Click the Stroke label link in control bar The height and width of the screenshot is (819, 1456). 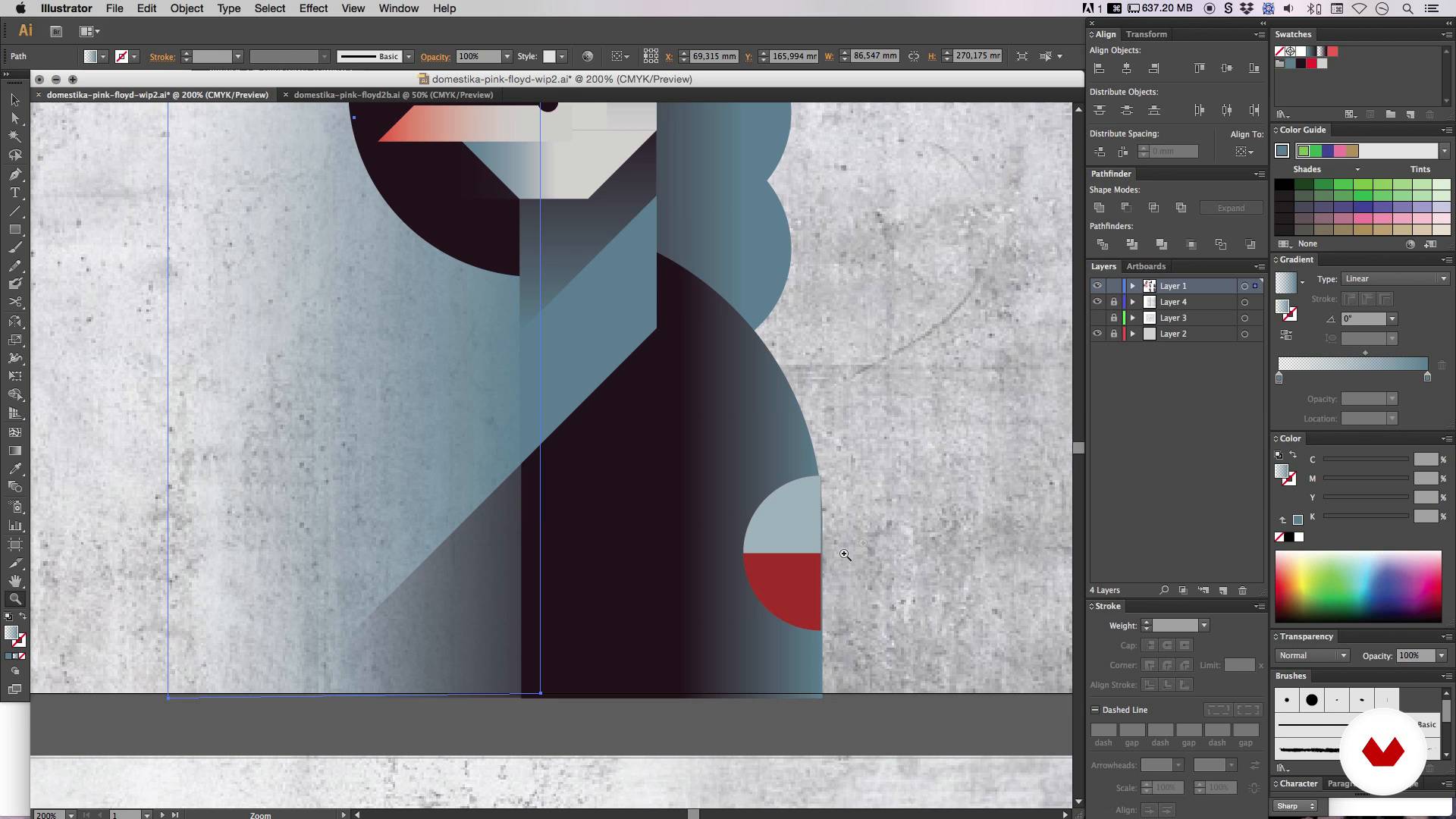click(x=162, y=57)
